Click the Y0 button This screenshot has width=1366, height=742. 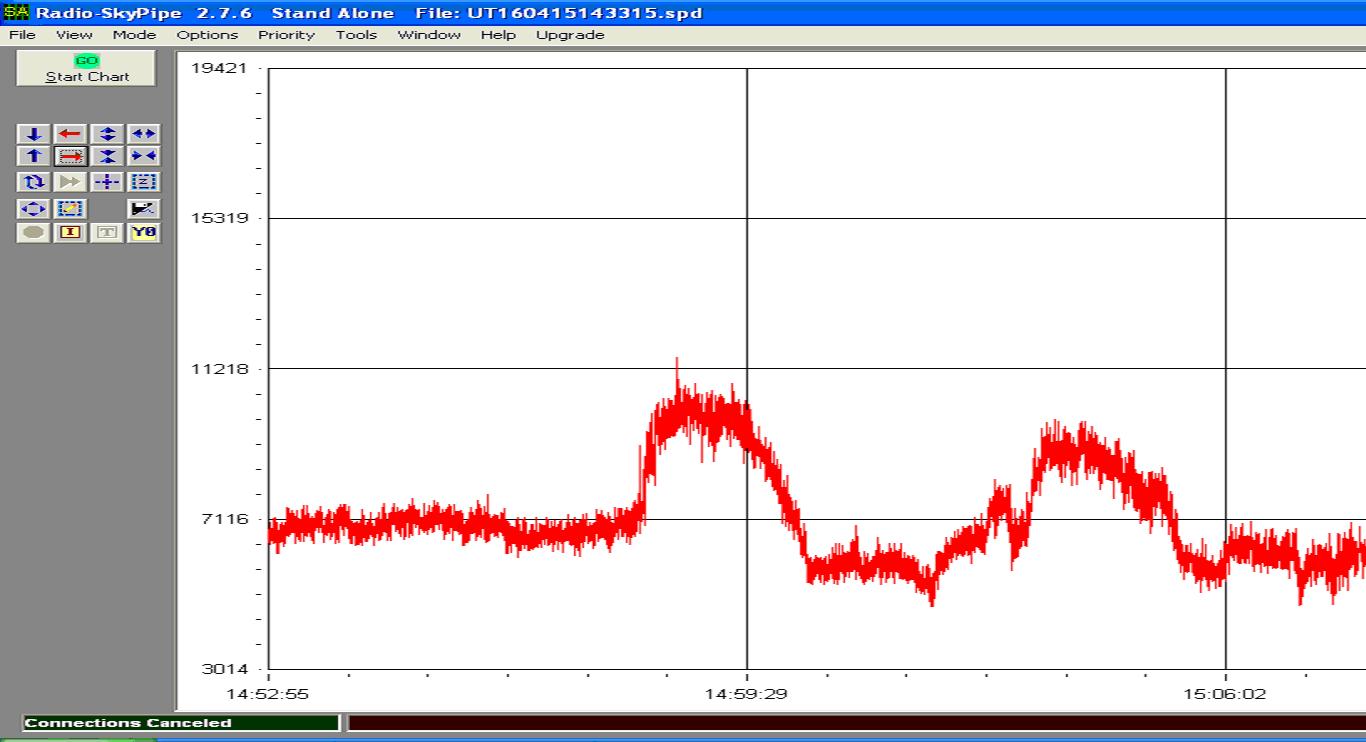point(144,233)
